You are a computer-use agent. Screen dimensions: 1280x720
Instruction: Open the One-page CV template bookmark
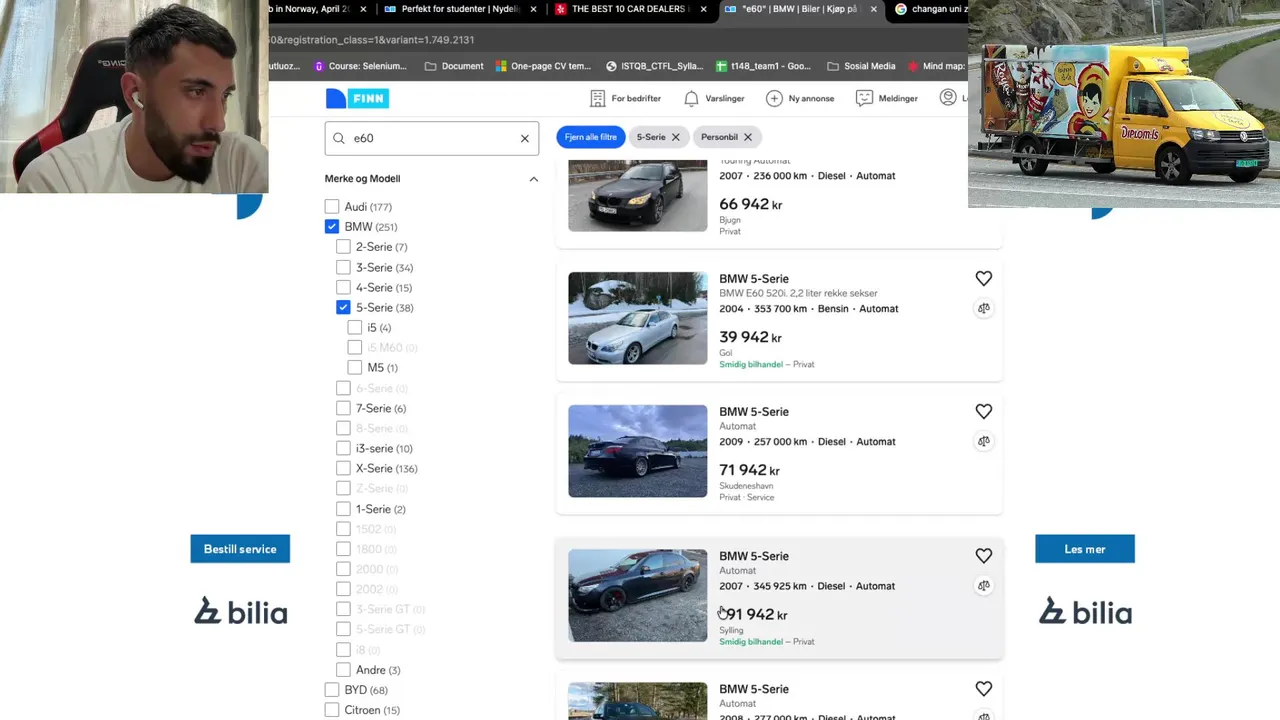543,66
